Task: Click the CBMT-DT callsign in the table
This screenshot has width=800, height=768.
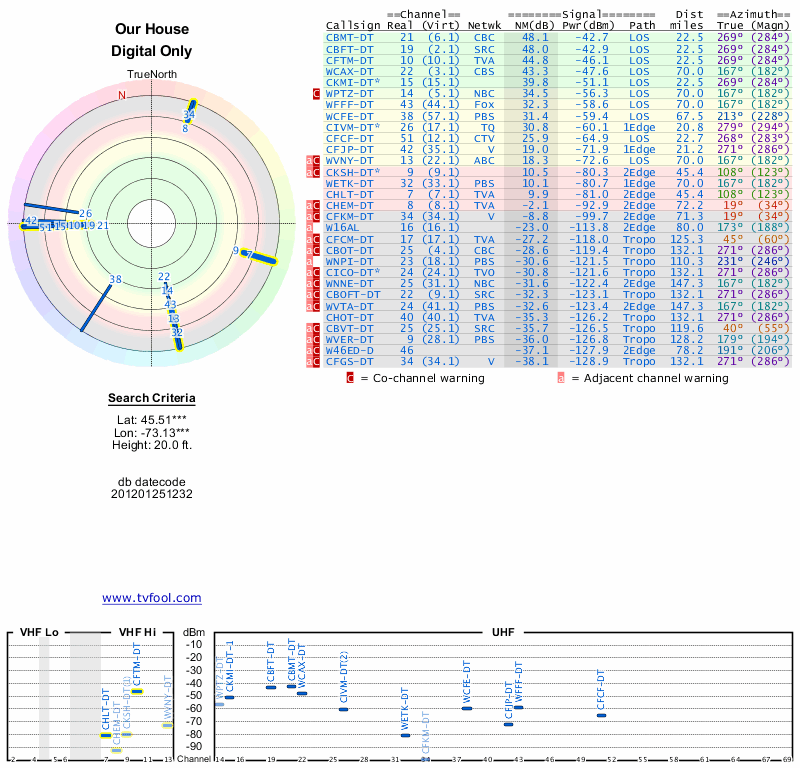Action: click(x=350, y=37)
